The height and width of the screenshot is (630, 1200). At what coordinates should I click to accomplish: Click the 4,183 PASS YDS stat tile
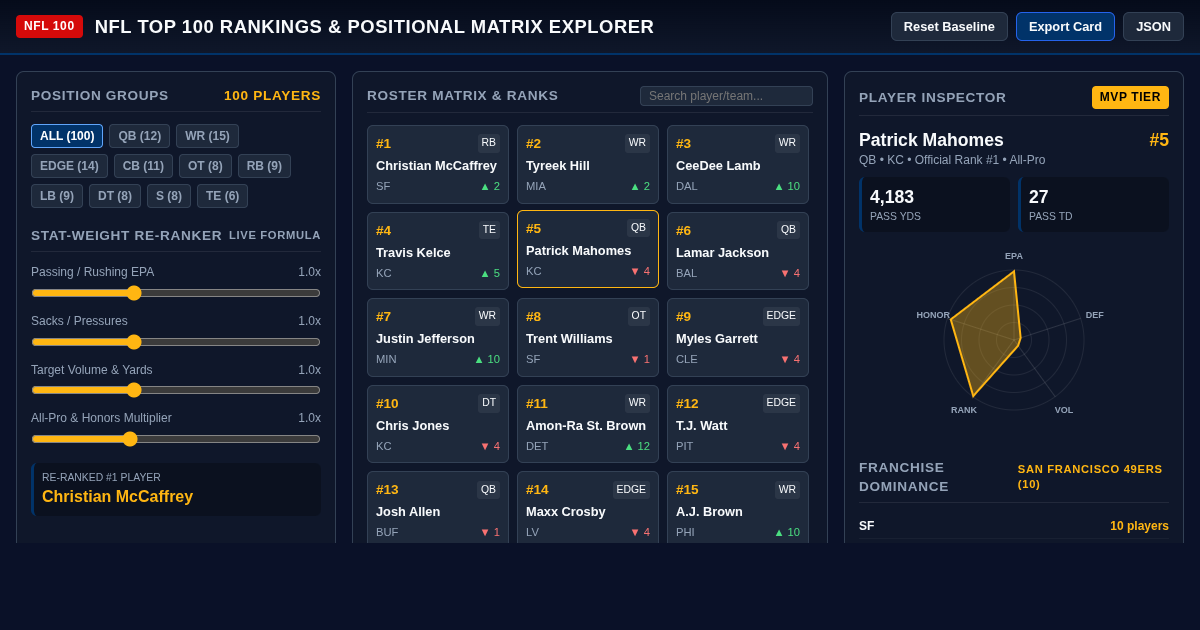[x=934, y=205]
